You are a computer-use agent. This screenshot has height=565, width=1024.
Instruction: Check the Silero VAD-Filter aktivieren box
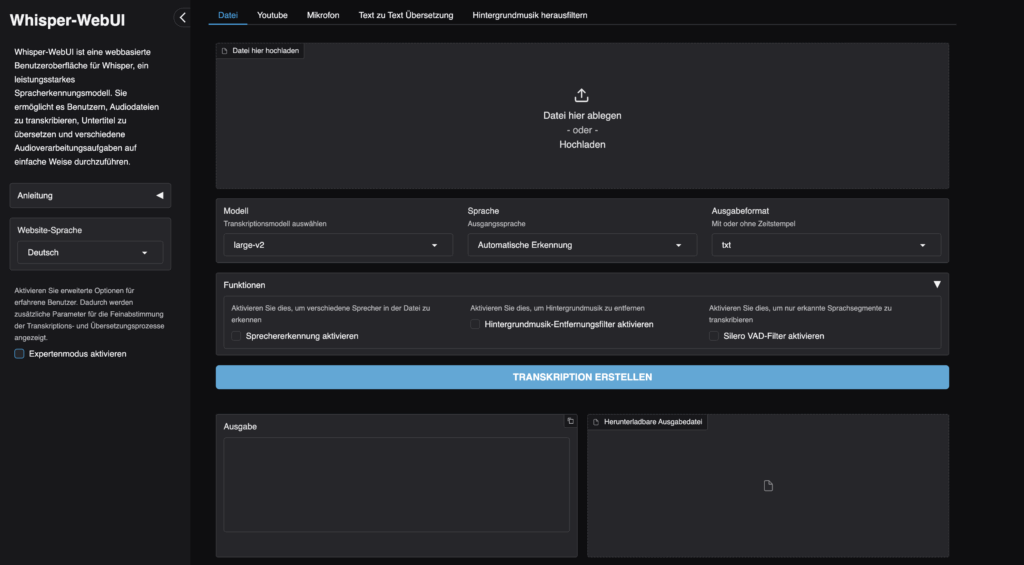pyautogui.click(x=715, y=336)
